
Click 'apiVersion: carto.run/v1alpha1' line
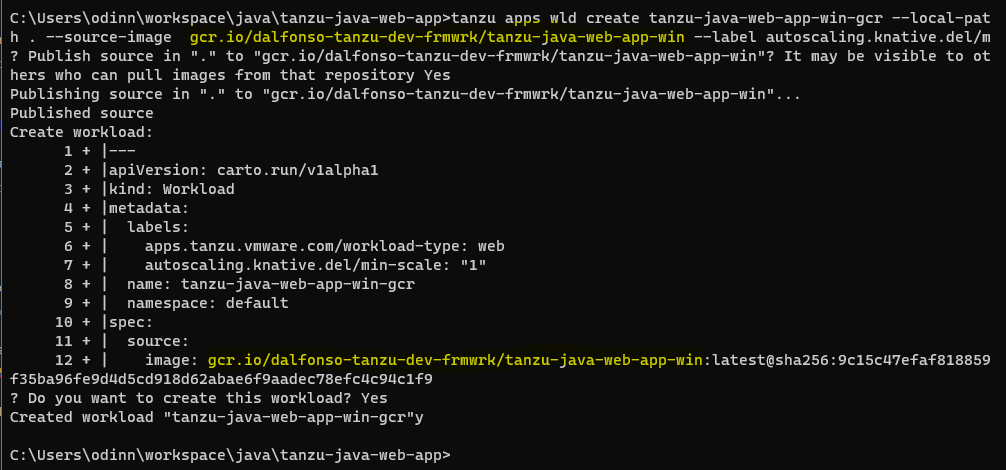(x=244, y=171)
